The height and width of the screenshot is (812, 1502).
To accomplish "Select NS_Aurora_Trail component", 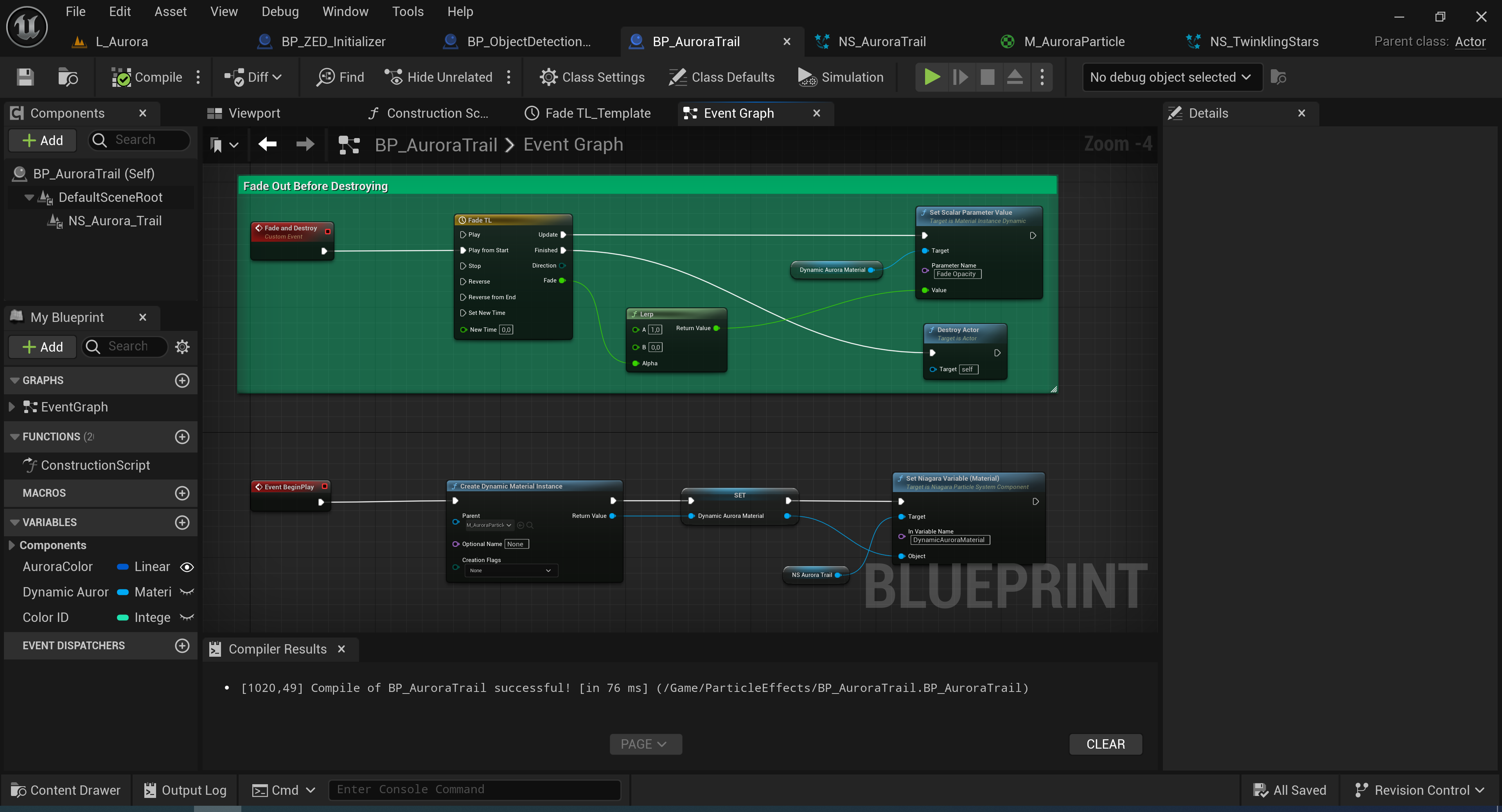I will coord(115,221).
